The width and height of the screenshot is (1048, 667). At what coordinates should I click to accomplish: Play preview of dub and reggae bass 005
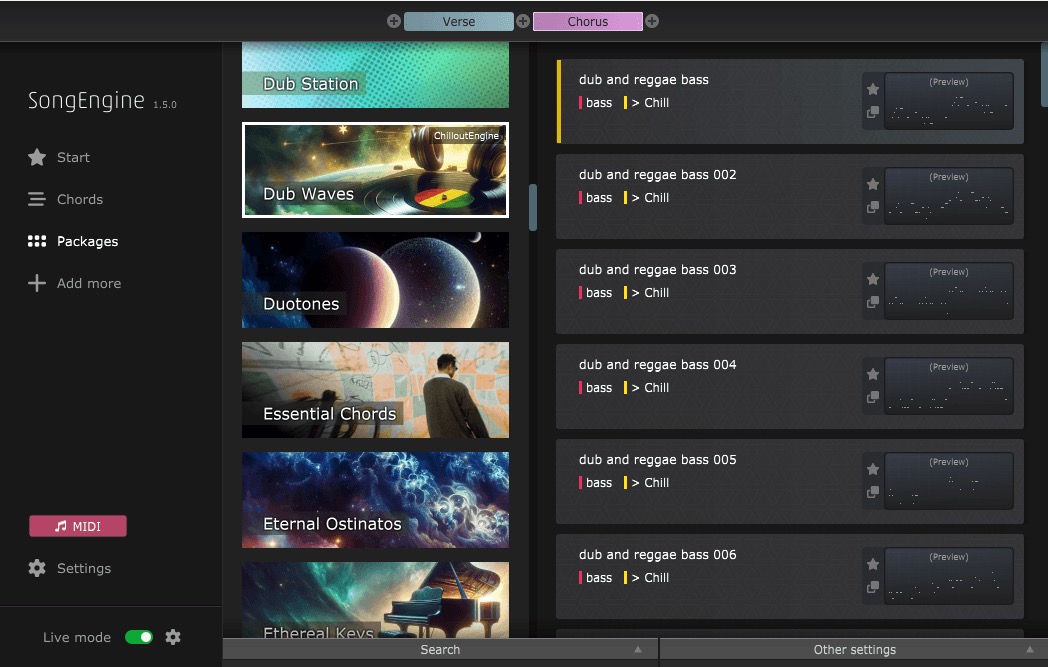click(x=949, y=481)
